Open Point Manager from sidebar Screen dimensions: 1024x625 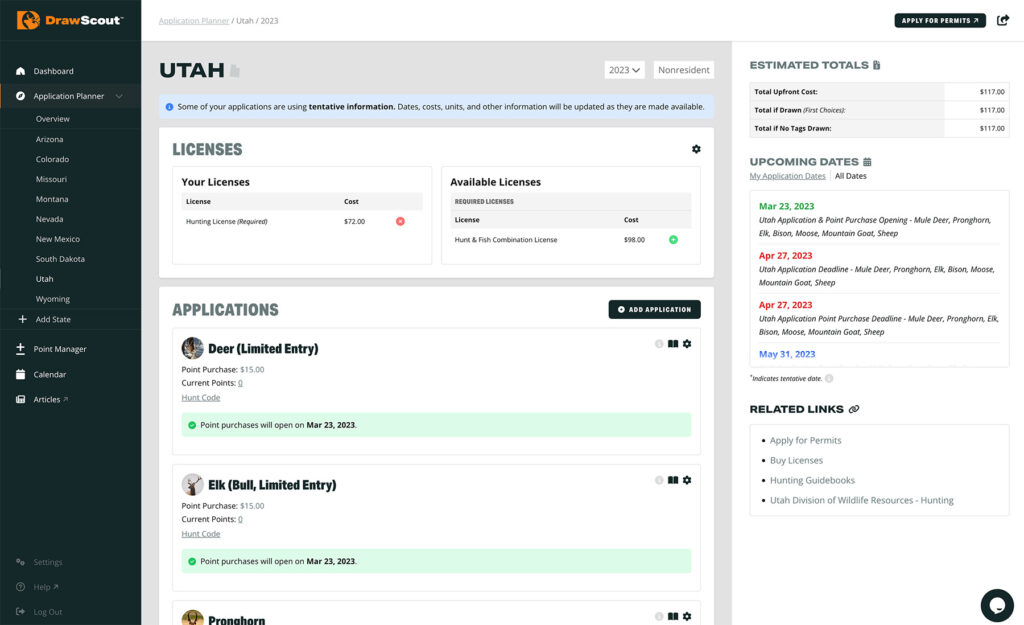point(60,349)
